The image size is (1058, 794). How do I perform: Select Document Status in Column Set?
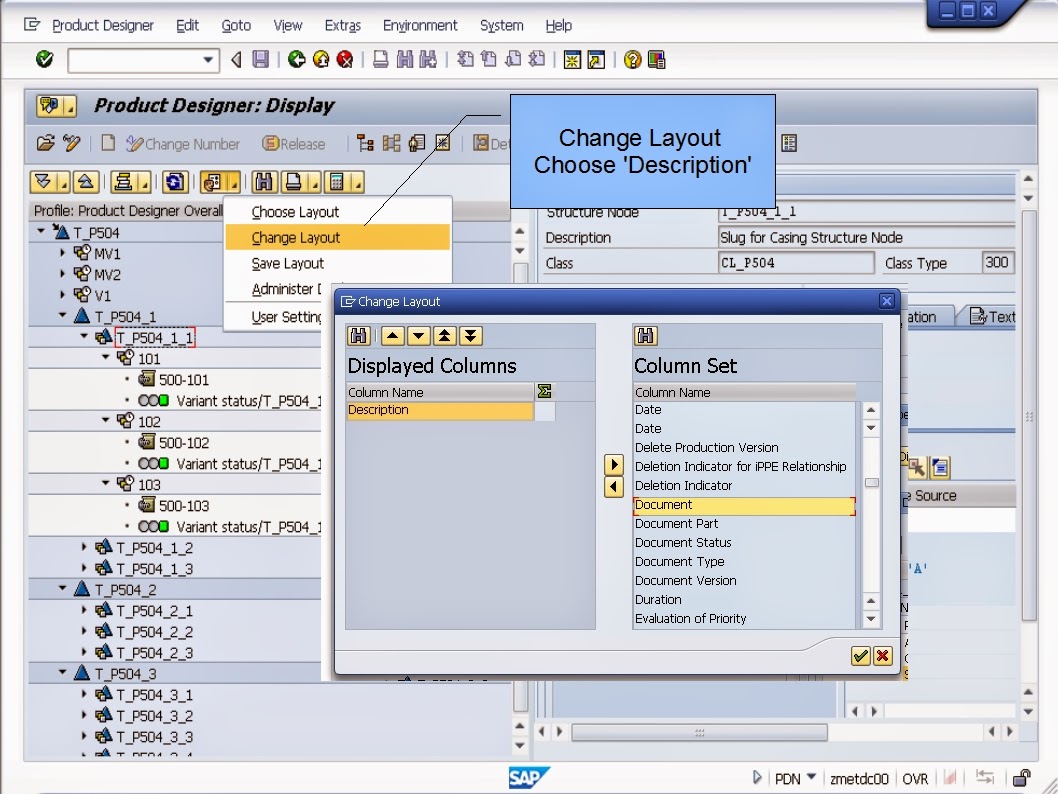(x=744, y=543)
